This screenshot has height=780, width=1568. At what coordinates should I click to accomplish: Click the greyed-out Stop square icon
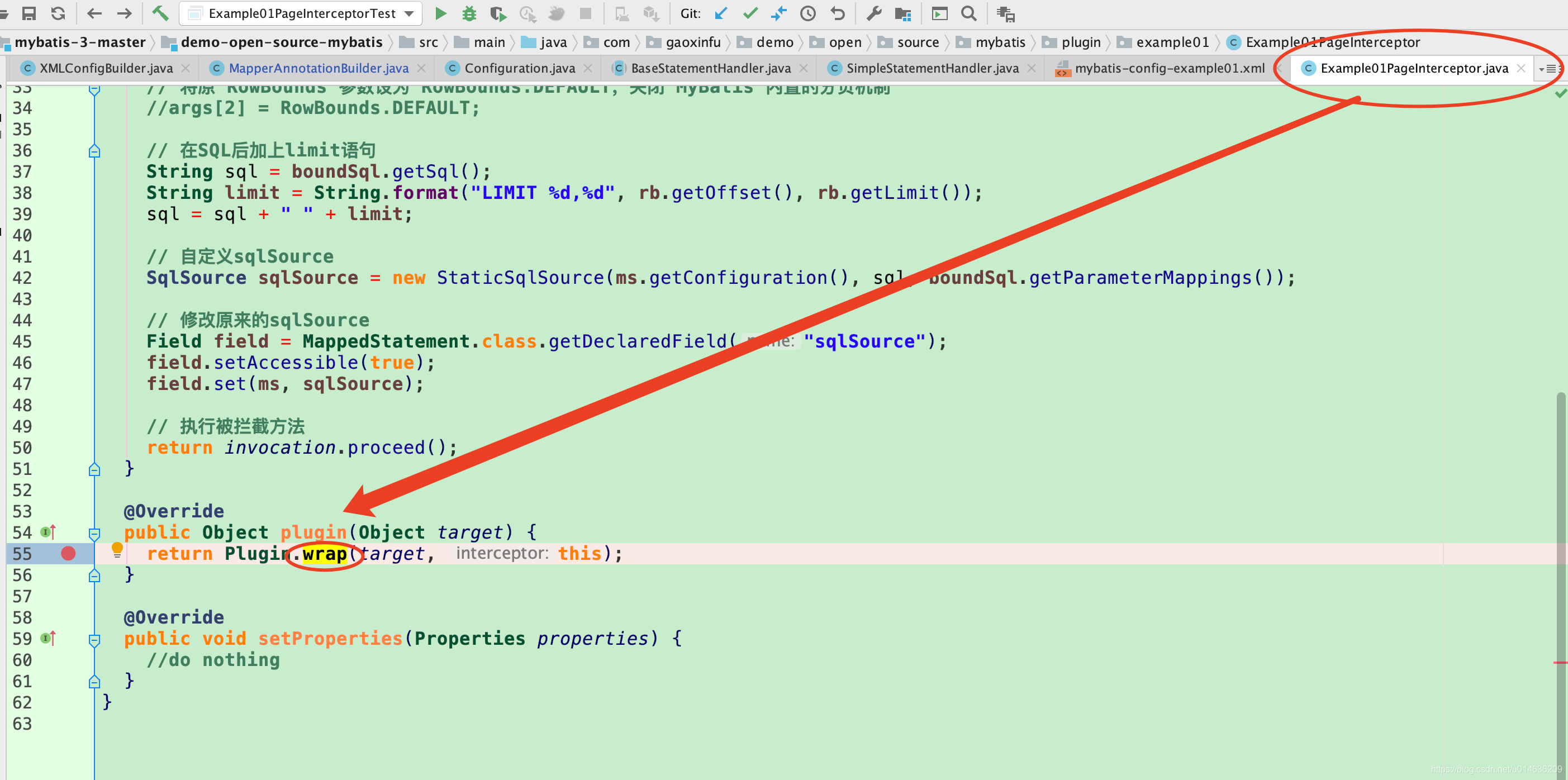(586, 13)
